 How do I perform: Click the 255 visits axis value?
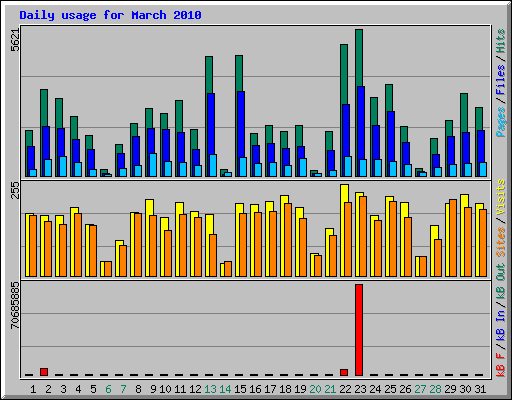coord(15,190)
